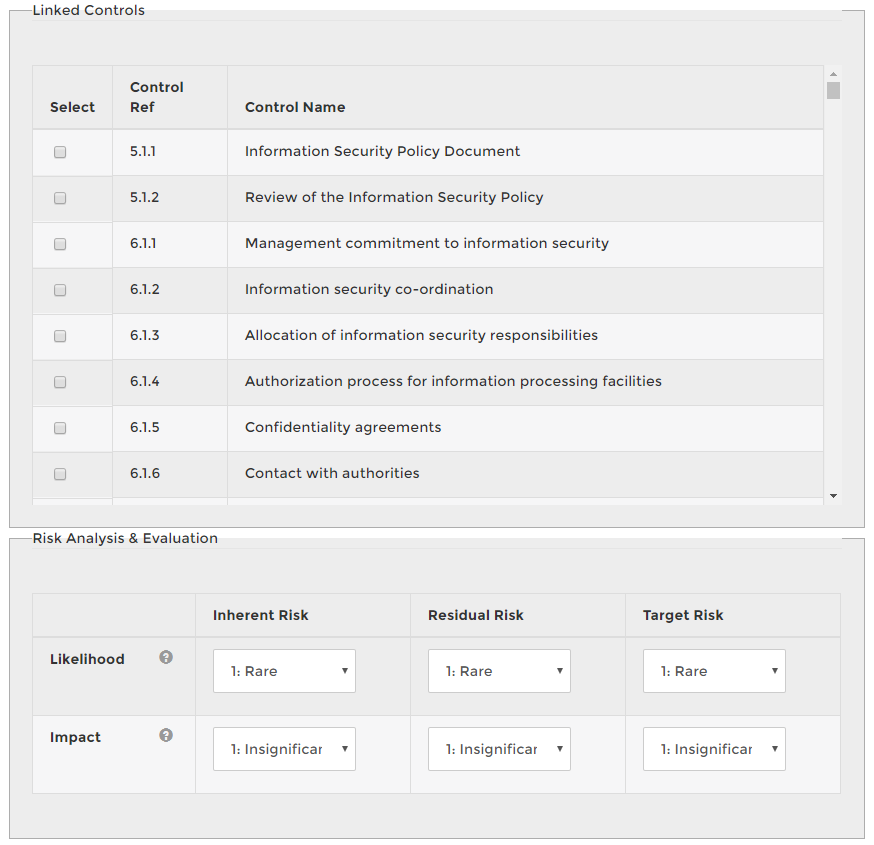Click 'Contact with authorities' row text
This screenshot has width=874, height=845.
click(332, 473)
